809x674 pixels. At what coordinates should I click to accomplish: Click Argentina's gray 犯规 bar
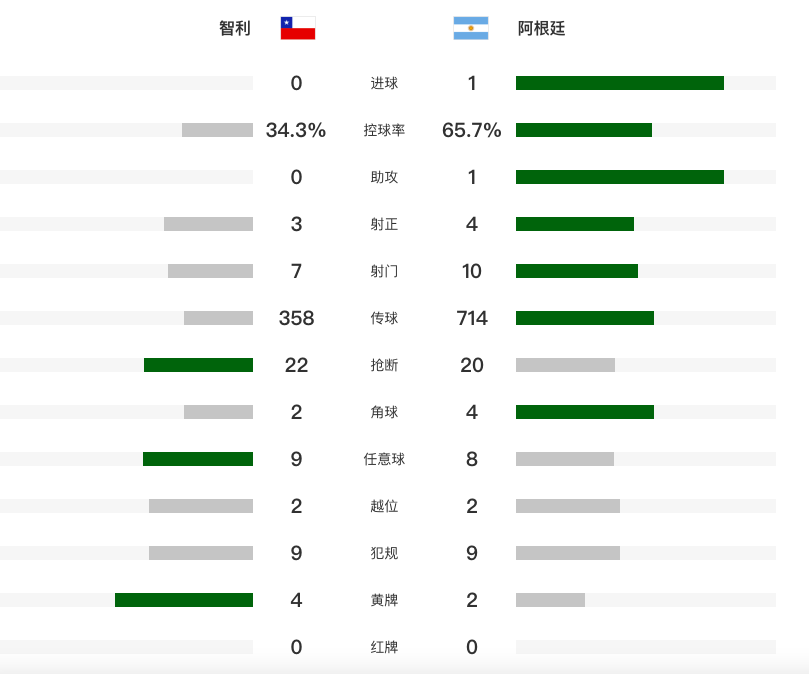click(568, 553)
